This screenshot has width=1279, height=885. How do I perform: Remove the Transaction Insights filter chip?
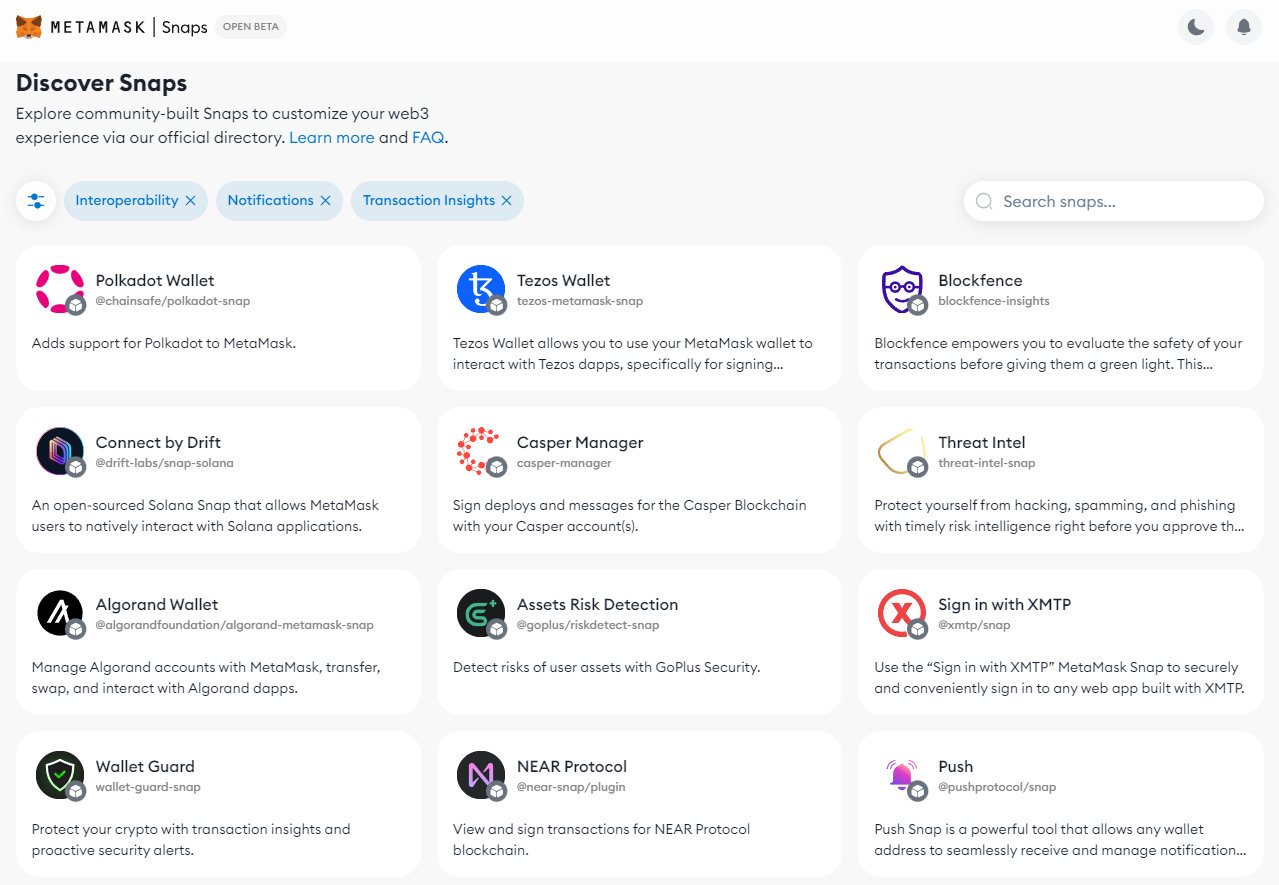506,201
